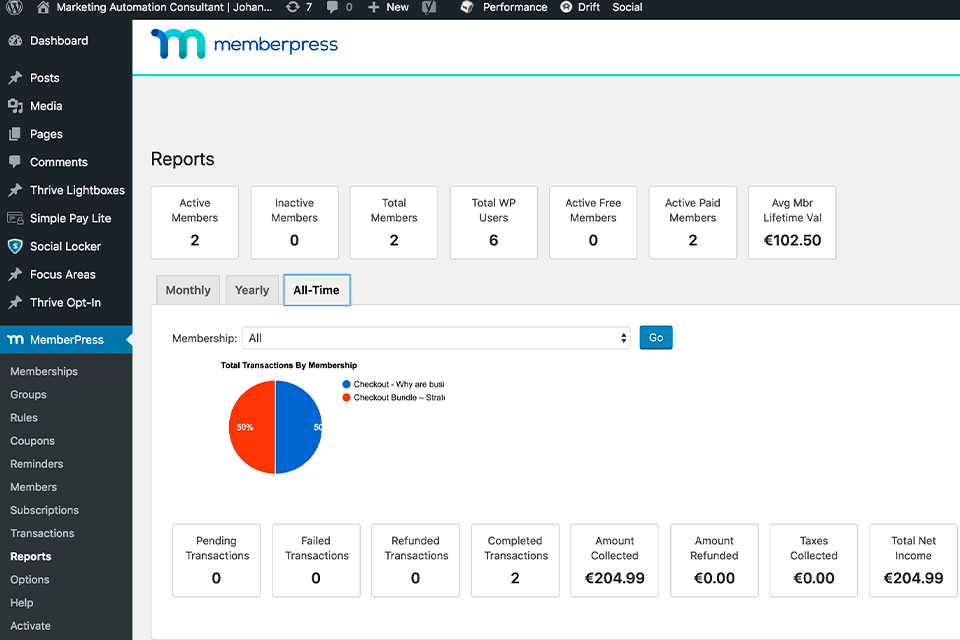Click the updates refresh icon

(x=292, y=7)
